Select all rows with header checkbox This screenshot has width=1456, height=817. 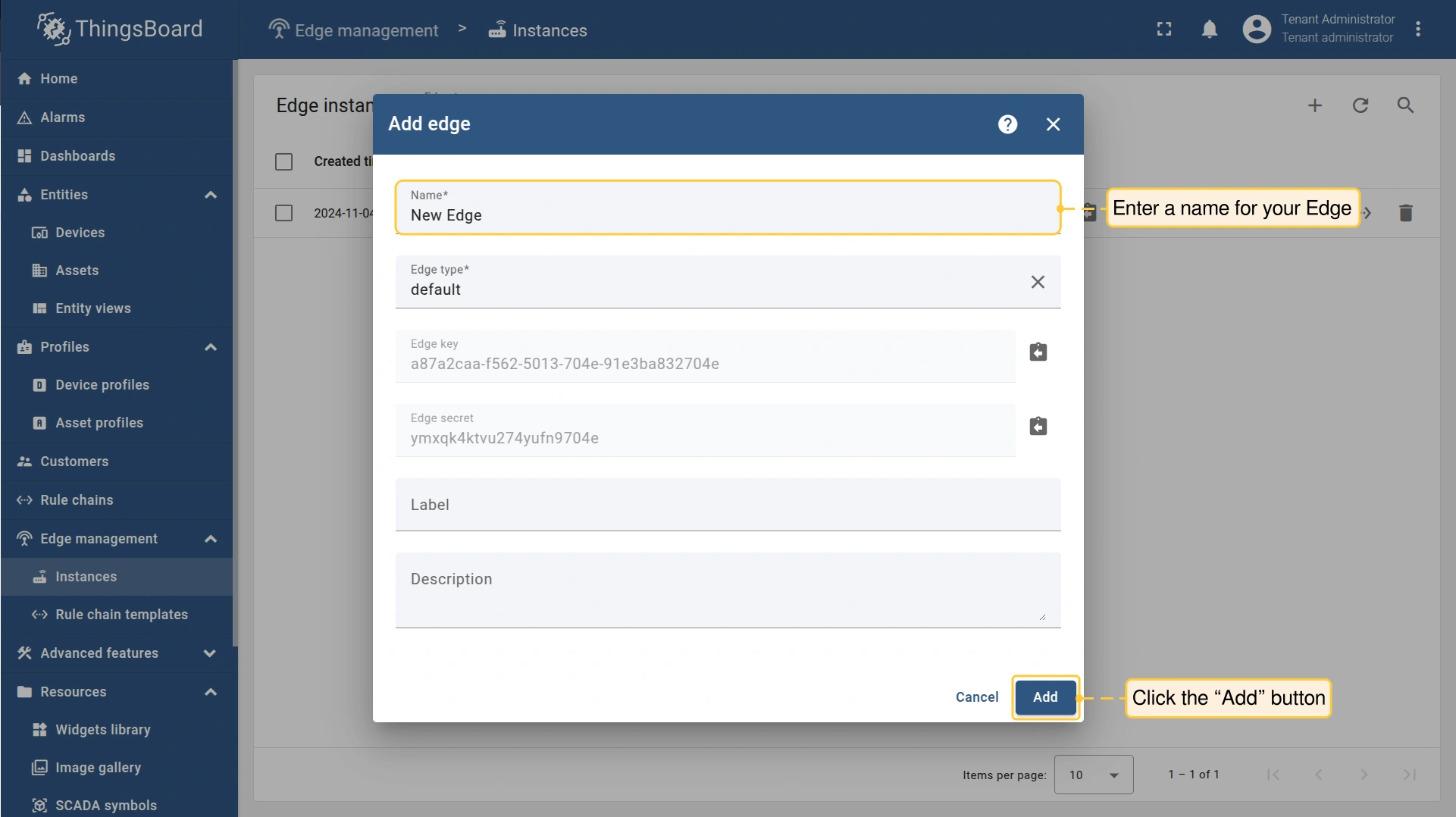pos(284,161)
